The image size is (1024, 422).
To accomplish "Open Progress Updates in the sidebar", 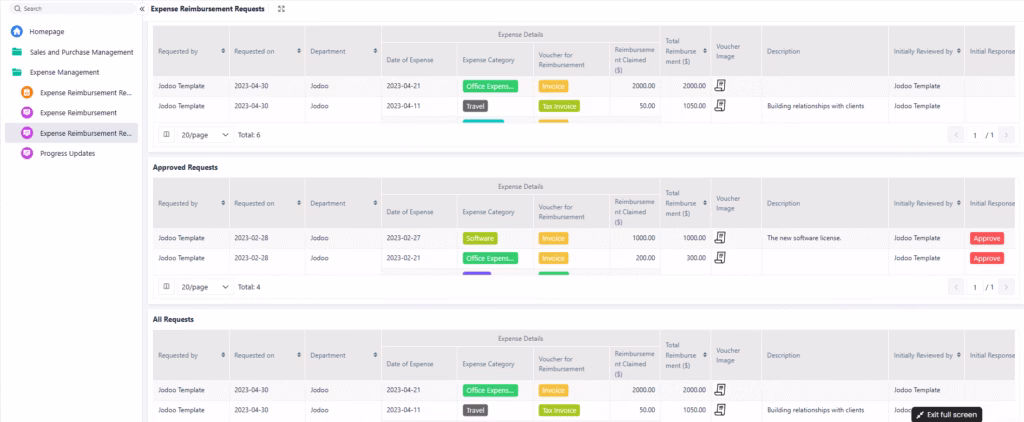I will [x=67, y=153].
